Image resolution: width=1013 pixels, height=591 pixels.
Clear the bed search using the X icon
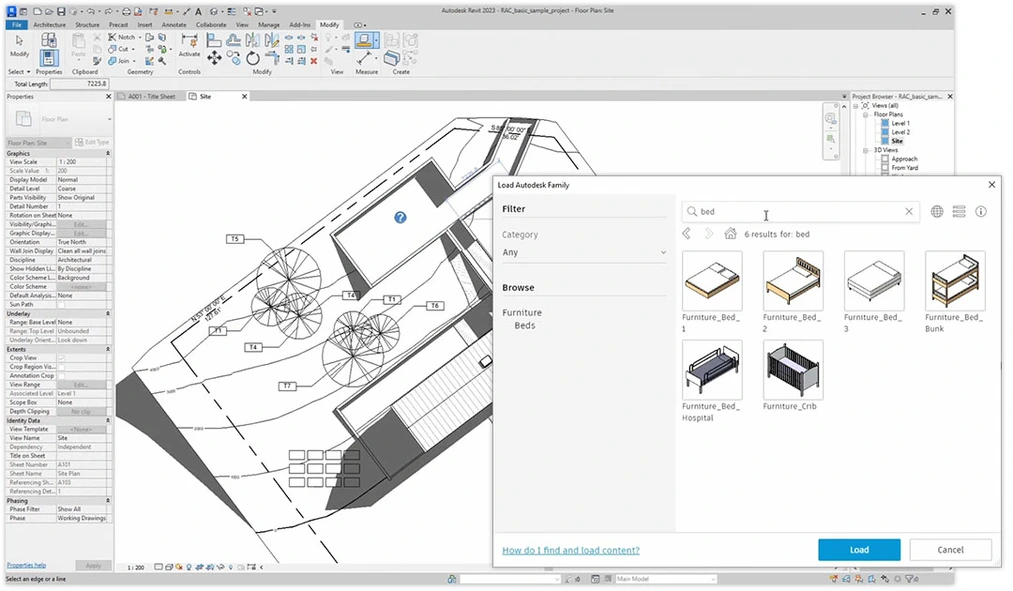pos(908,211)
